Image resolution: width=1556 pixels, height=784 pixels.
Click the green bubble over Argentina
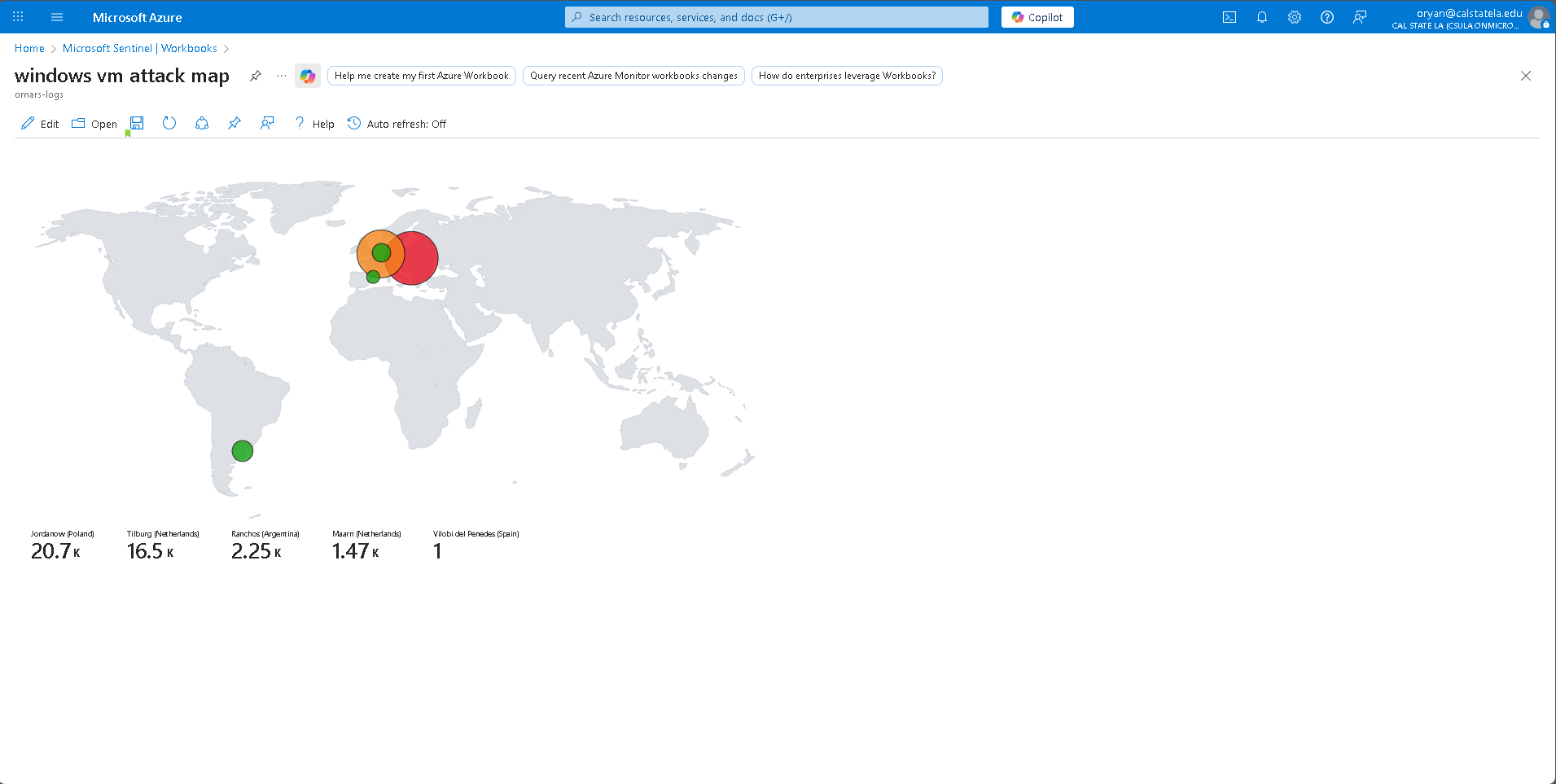(x=243, y=451)
